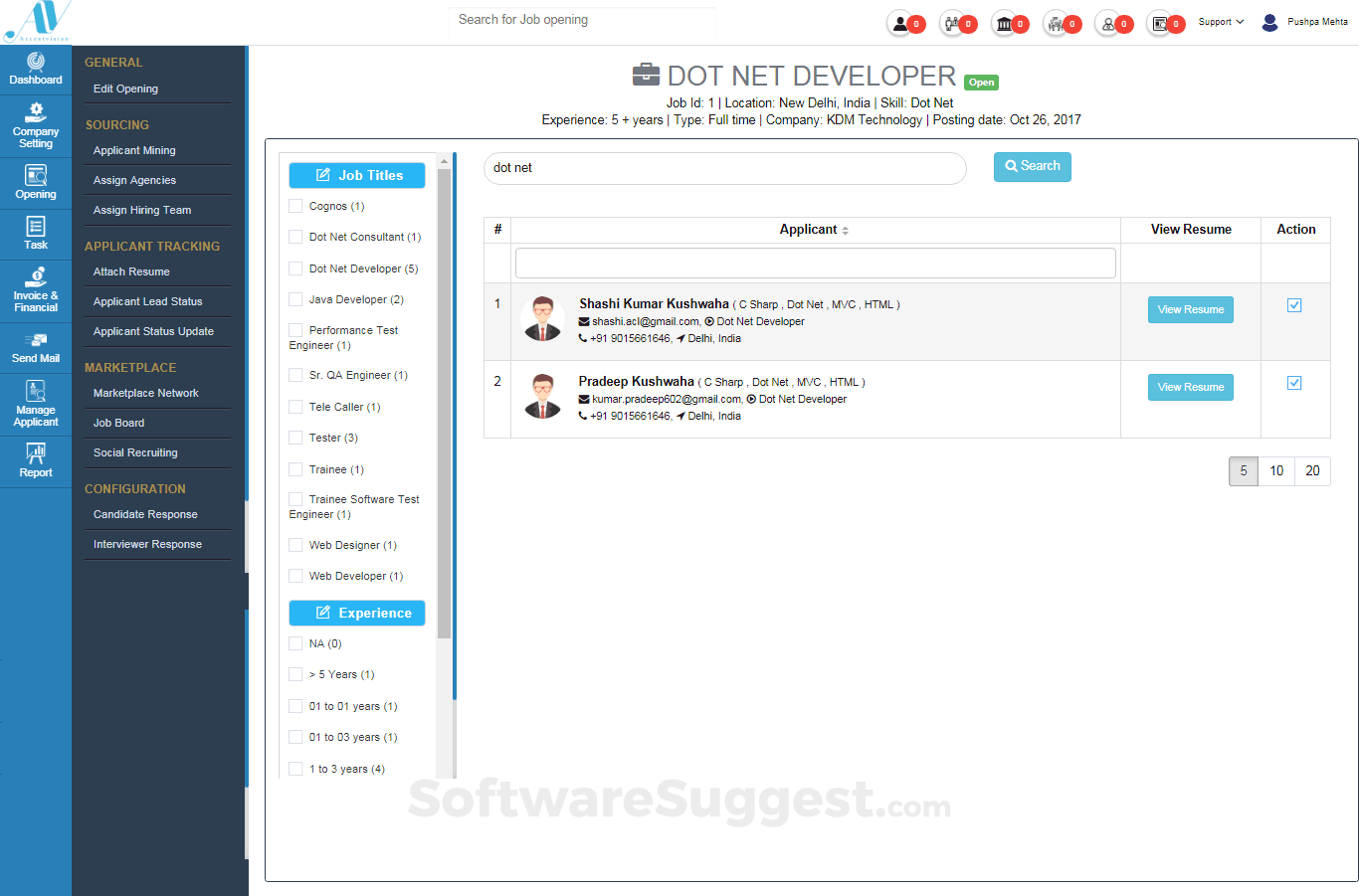Tick the > 5 Years (1) checkbox
This screenshot has width=1359, height=896.
[295, 674]
